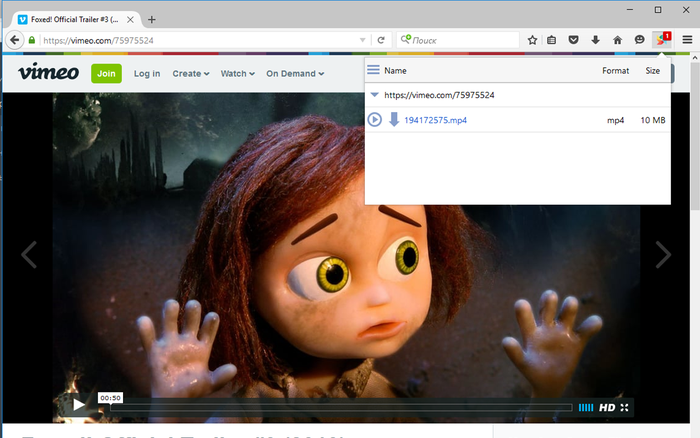Expand the Create dropdown menu

coord(191,74)
